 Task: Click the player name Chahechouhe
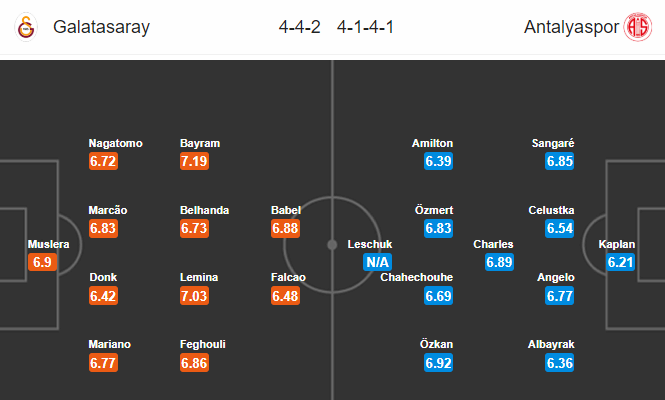[416, 277]
